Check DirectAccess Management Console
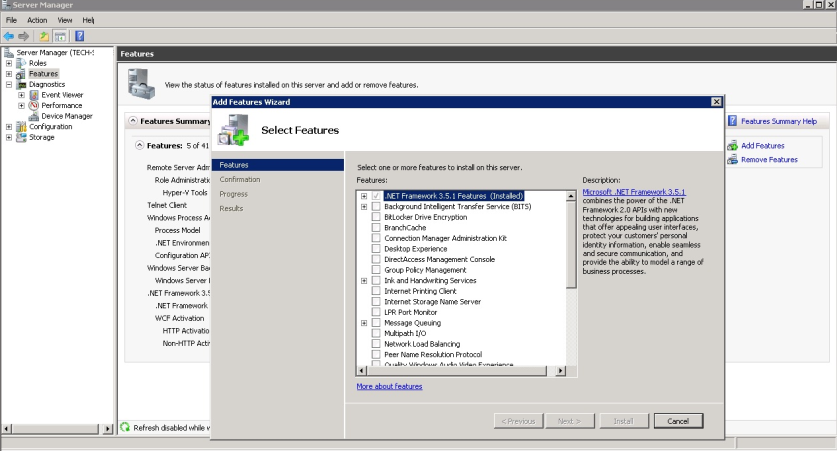The height and width of the screenshot is (451, 837). [376, 259]
